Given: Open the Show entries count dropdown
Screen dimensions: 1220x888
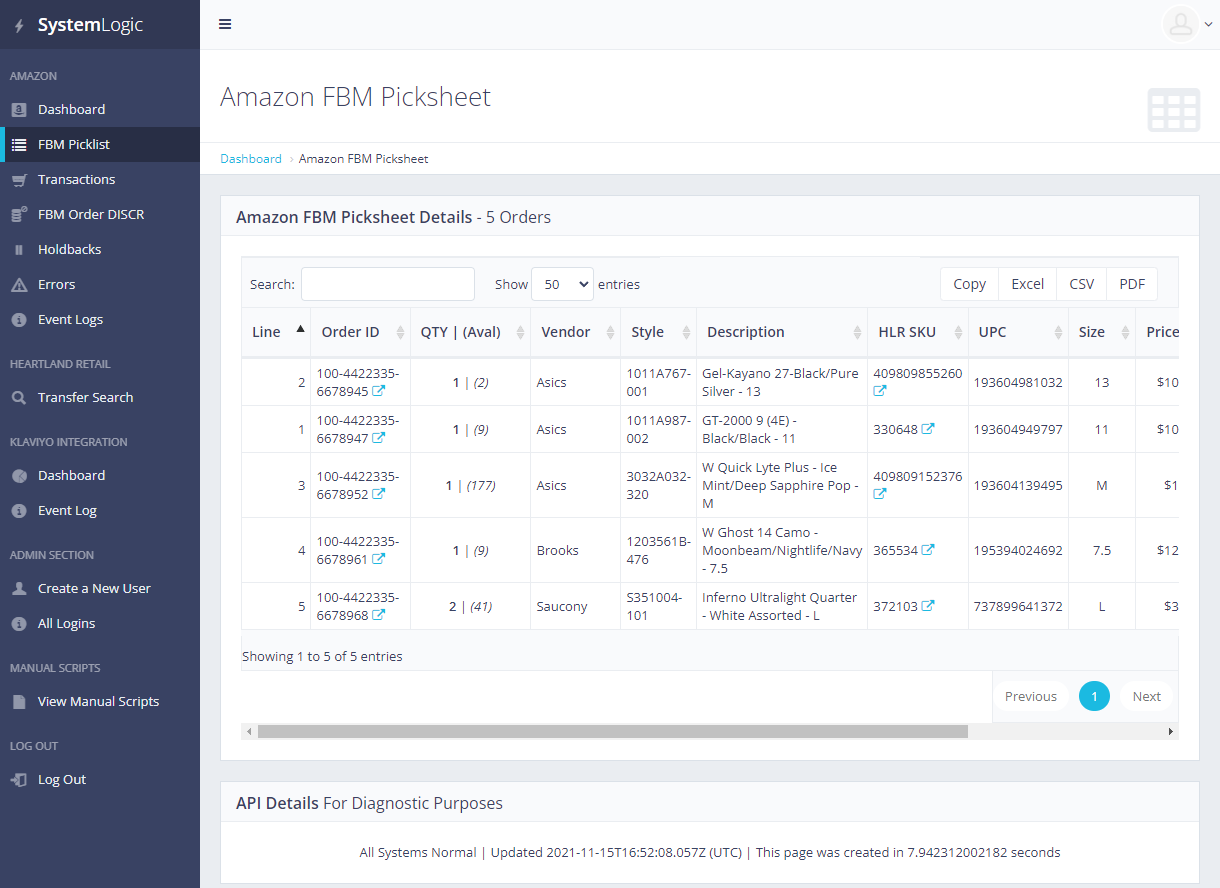Looking at the screenshot, I should (x=562, y=284).
